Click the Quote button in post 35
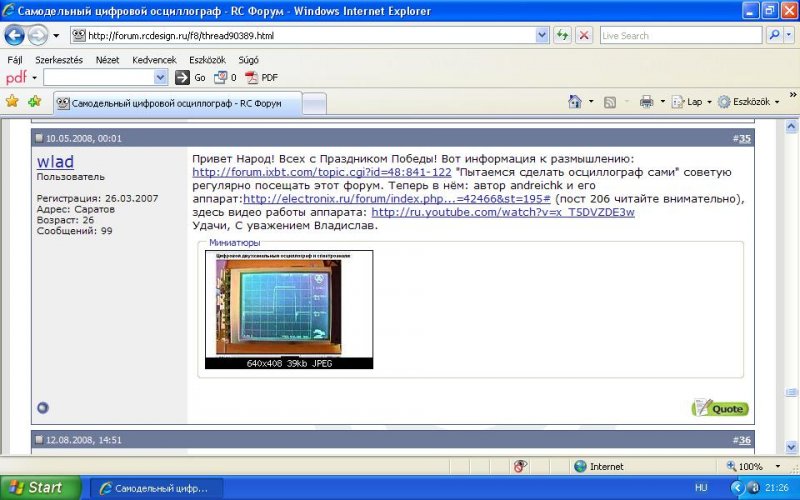 click(720, 408)
